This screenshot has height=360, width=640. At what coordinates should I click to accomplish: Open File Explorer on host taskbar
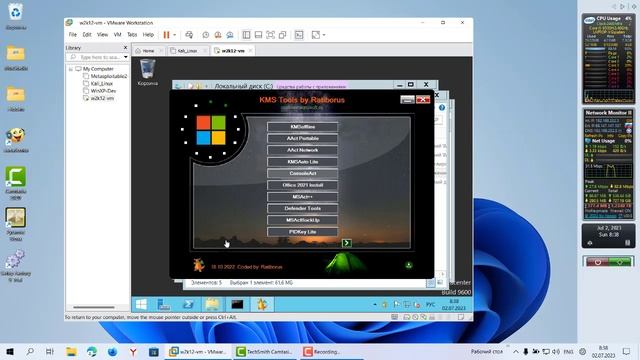point(71,352)
